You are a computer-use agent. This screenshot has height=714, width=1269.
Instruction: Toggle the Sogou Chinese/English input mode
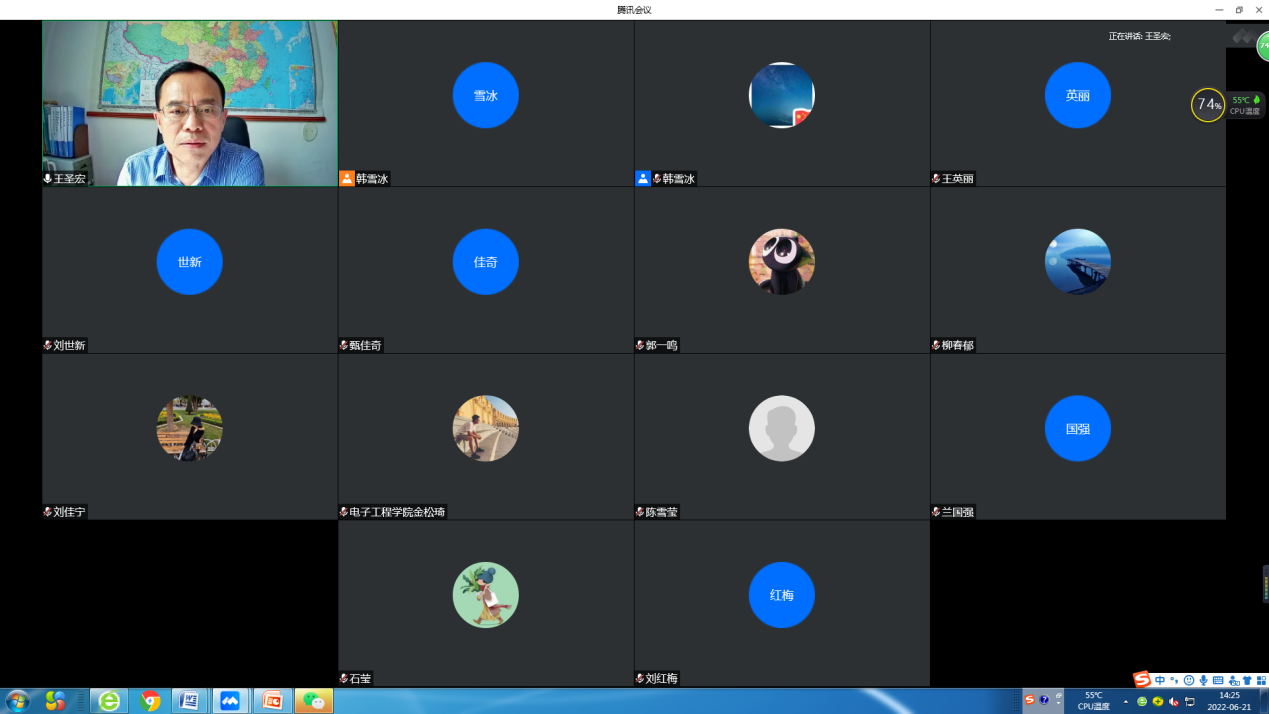(x=1160, y=680)
